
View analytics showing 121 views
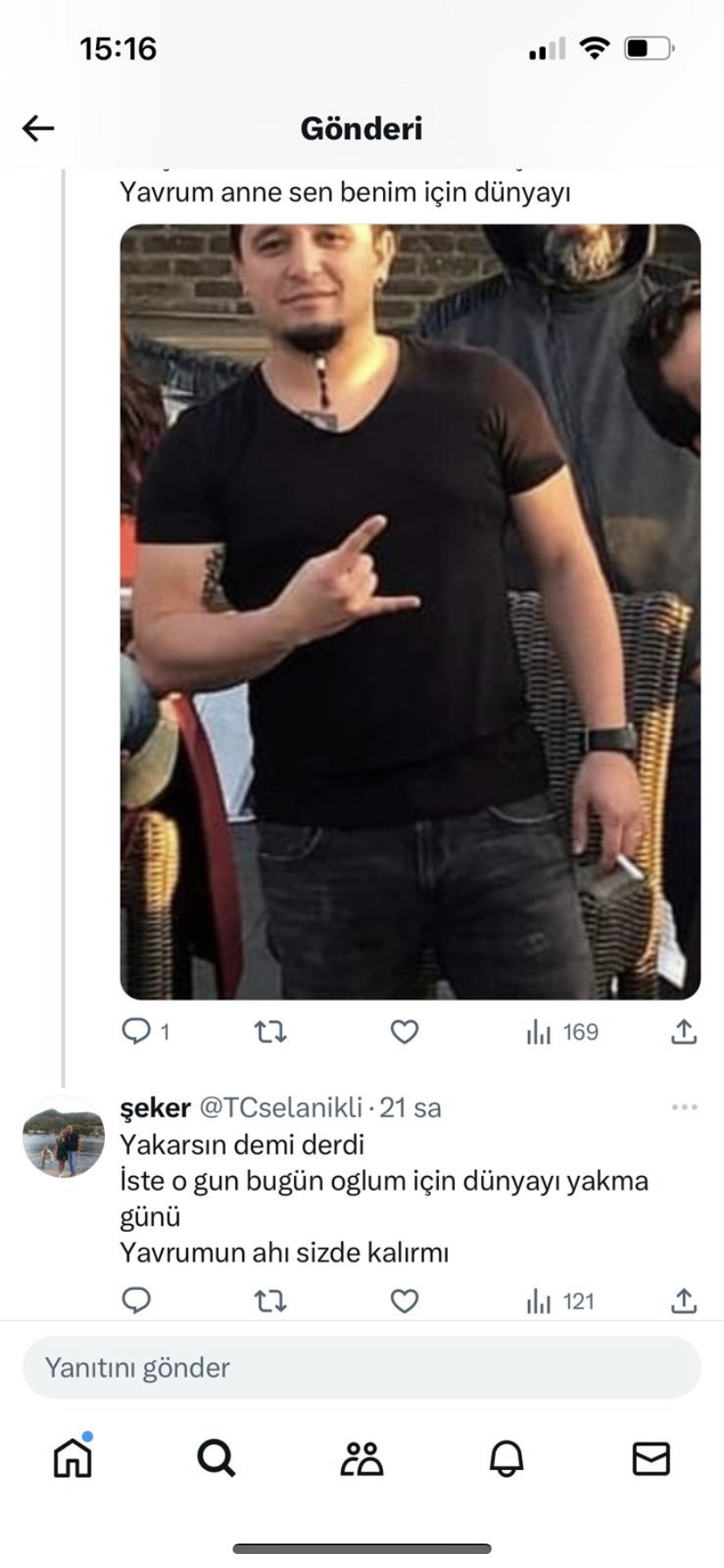560,1302
